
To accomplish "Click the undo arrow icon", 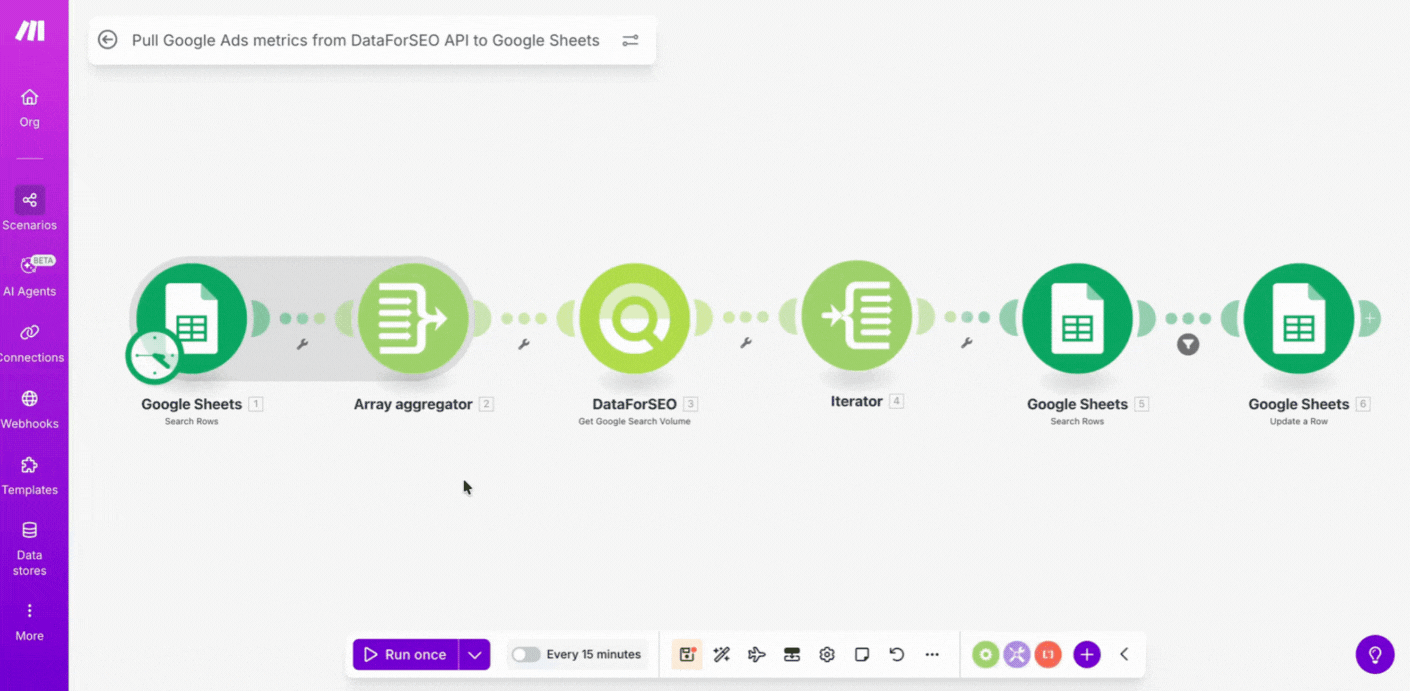I will point(897,655).
